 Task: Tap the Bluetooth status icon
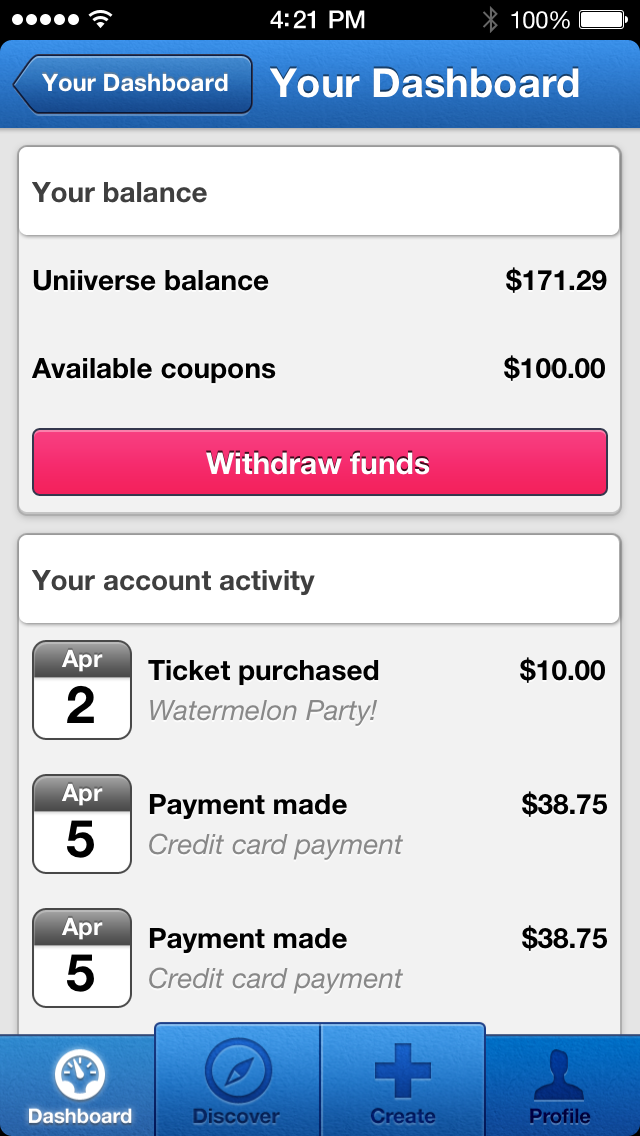click(x=490, y=19)
